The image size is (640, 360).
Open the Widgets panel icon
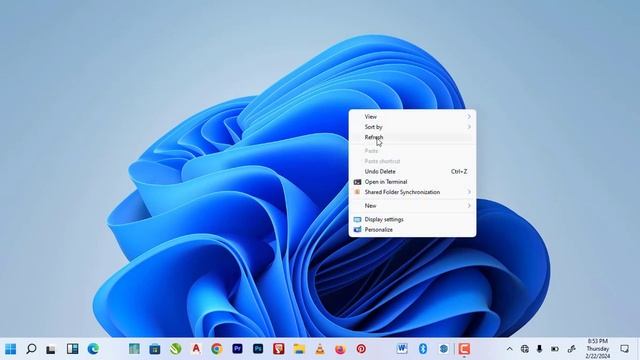[x=73, y=349]
